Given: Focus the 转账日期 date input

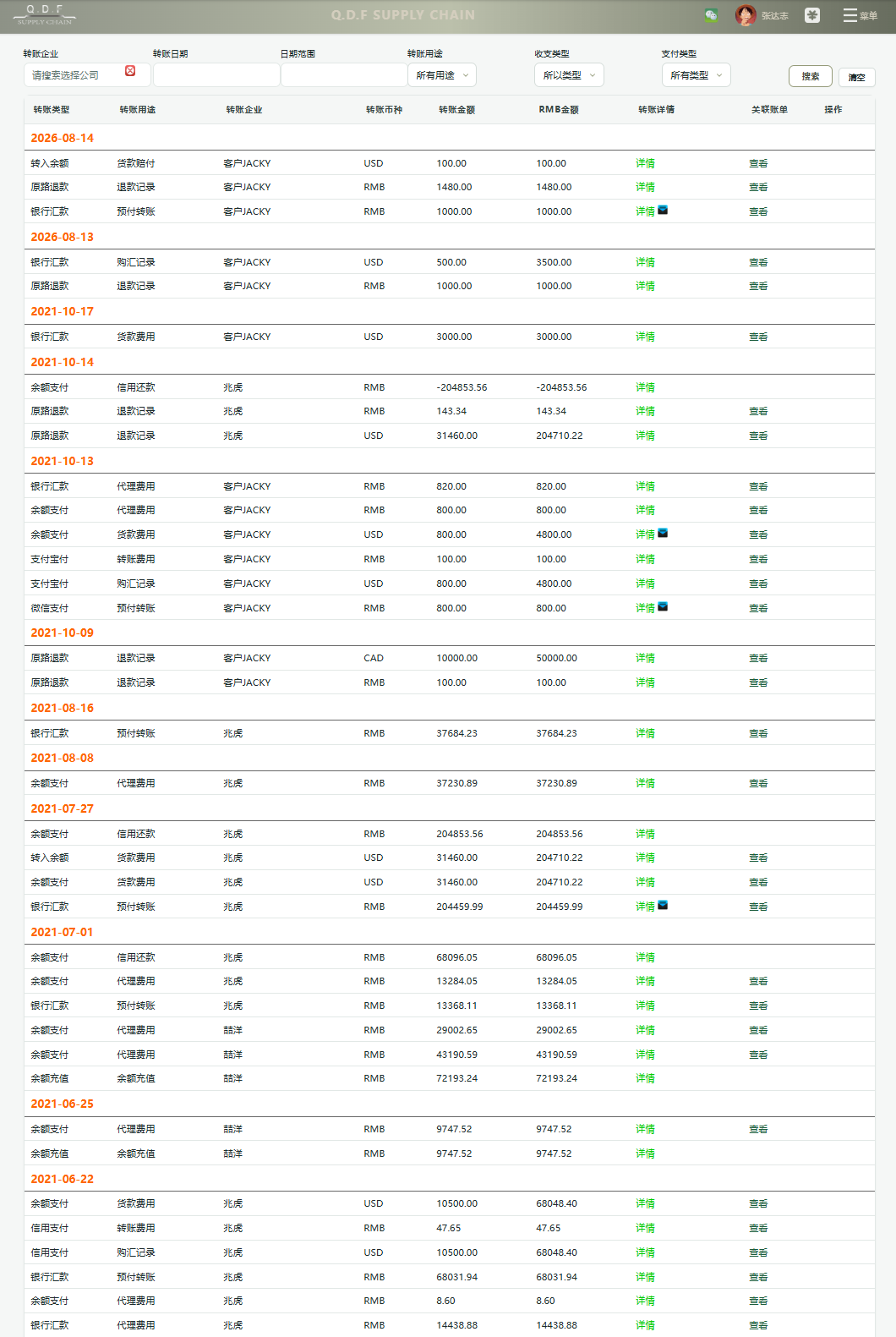Looking at the screenshot, I should coord(216,75).
